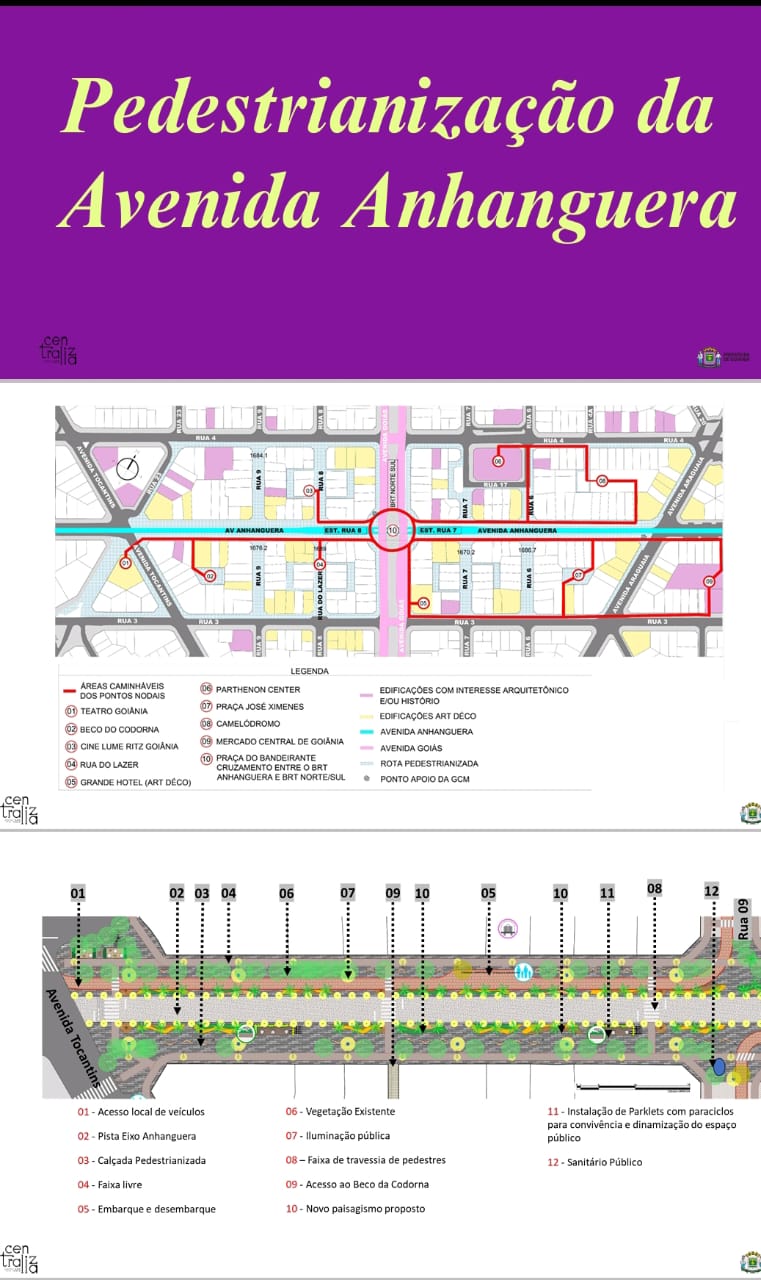761x1280 pixels.
Task: Click the gray 08 callout label above street plan
Action: (x=654, y=887)
